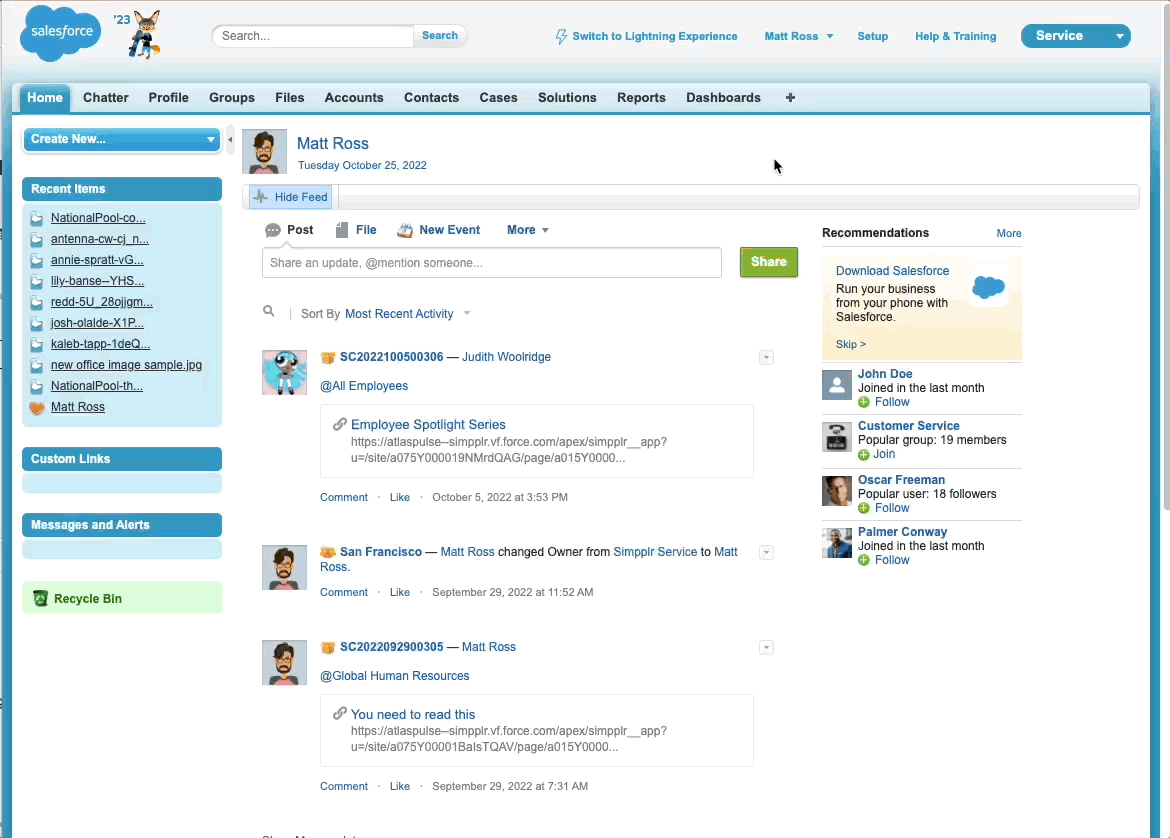Click the green plus icon to follow Palmer Conway

click(863, 560)
